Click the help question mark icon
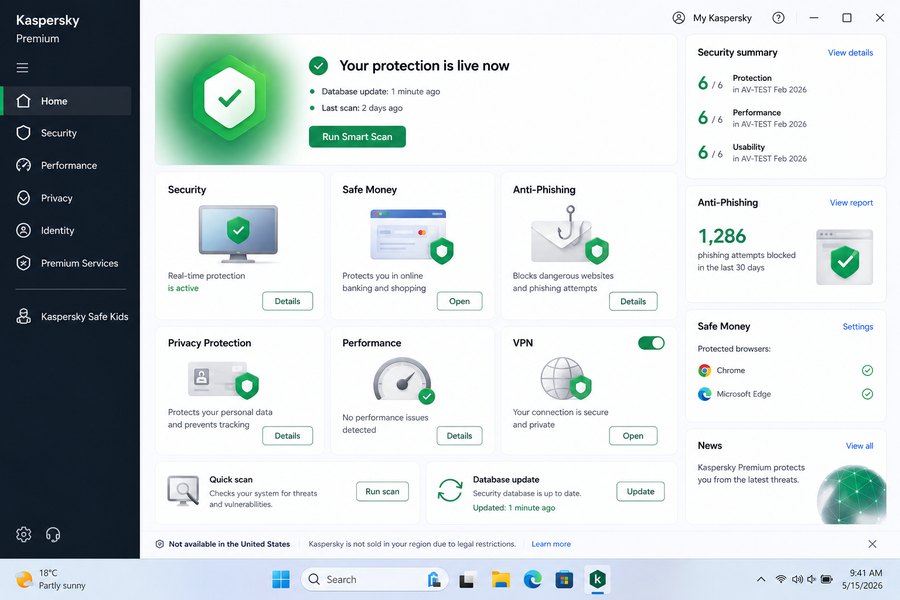Image resolution: width=900 pixels, height=600 pixels. [x=778, y=18]
